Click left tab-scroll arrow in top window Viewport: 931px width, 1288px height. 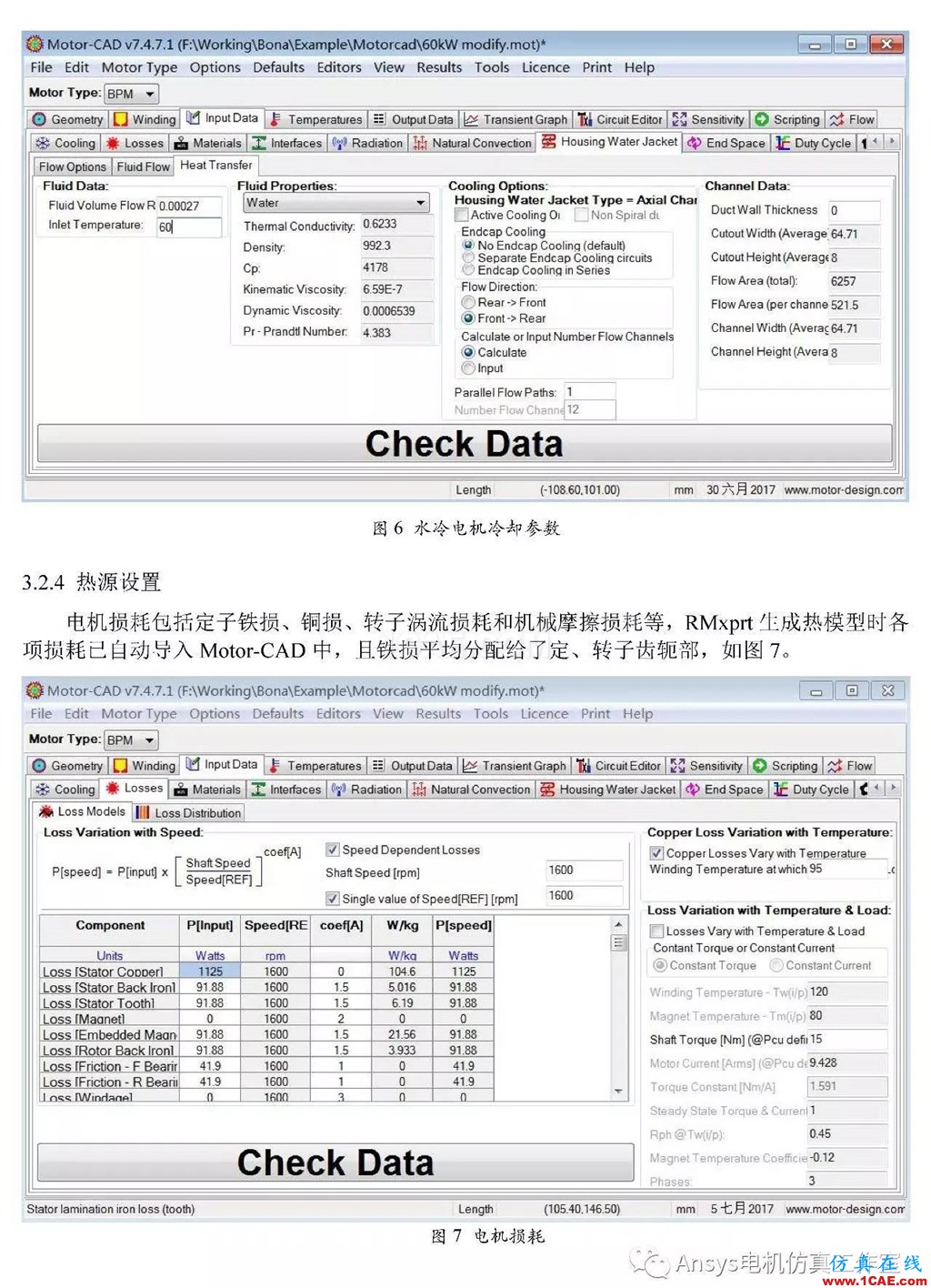tap(876, 142)
